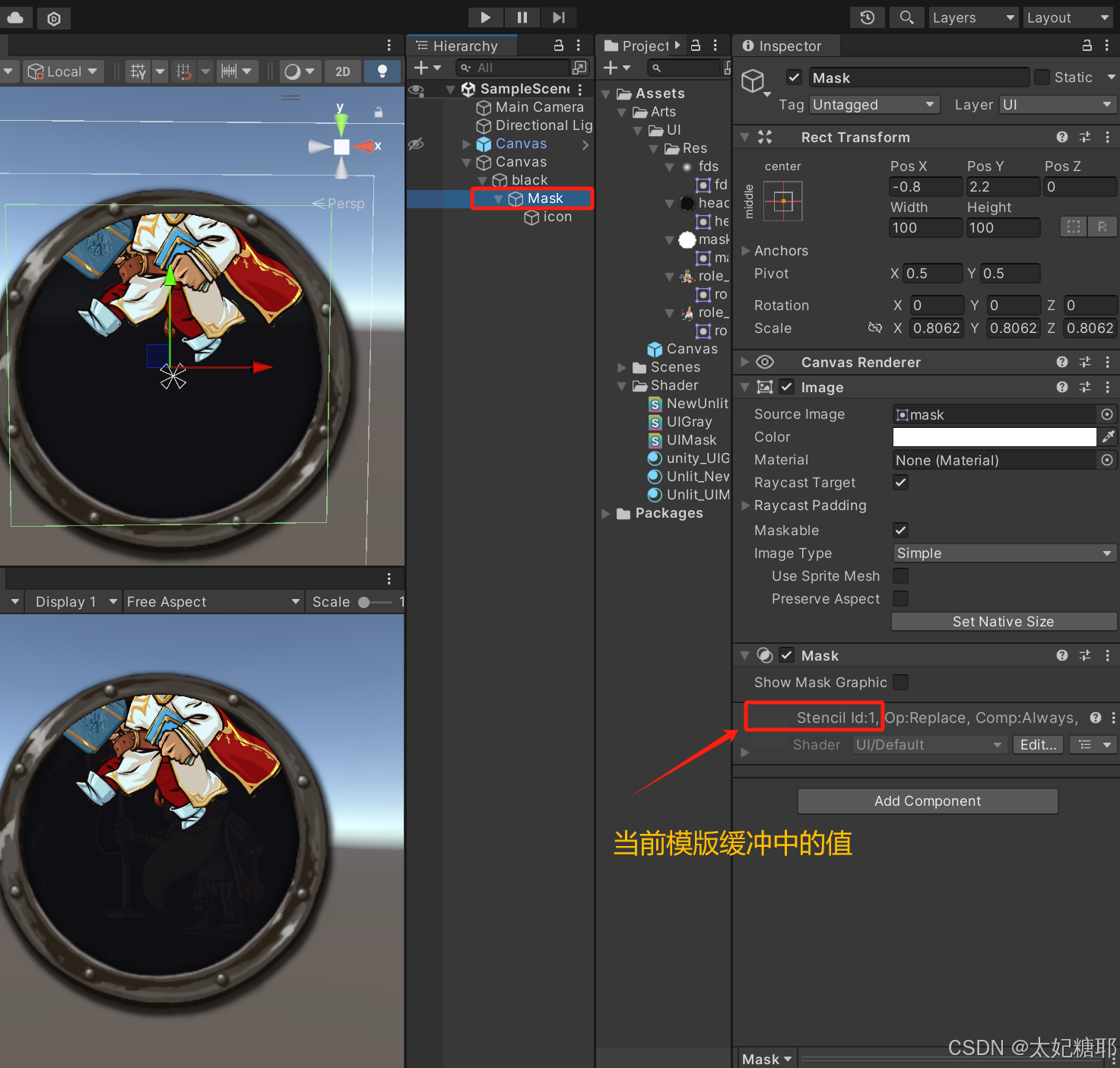Expand the Packages folder

pyautogui.click(x=606, y=514)
